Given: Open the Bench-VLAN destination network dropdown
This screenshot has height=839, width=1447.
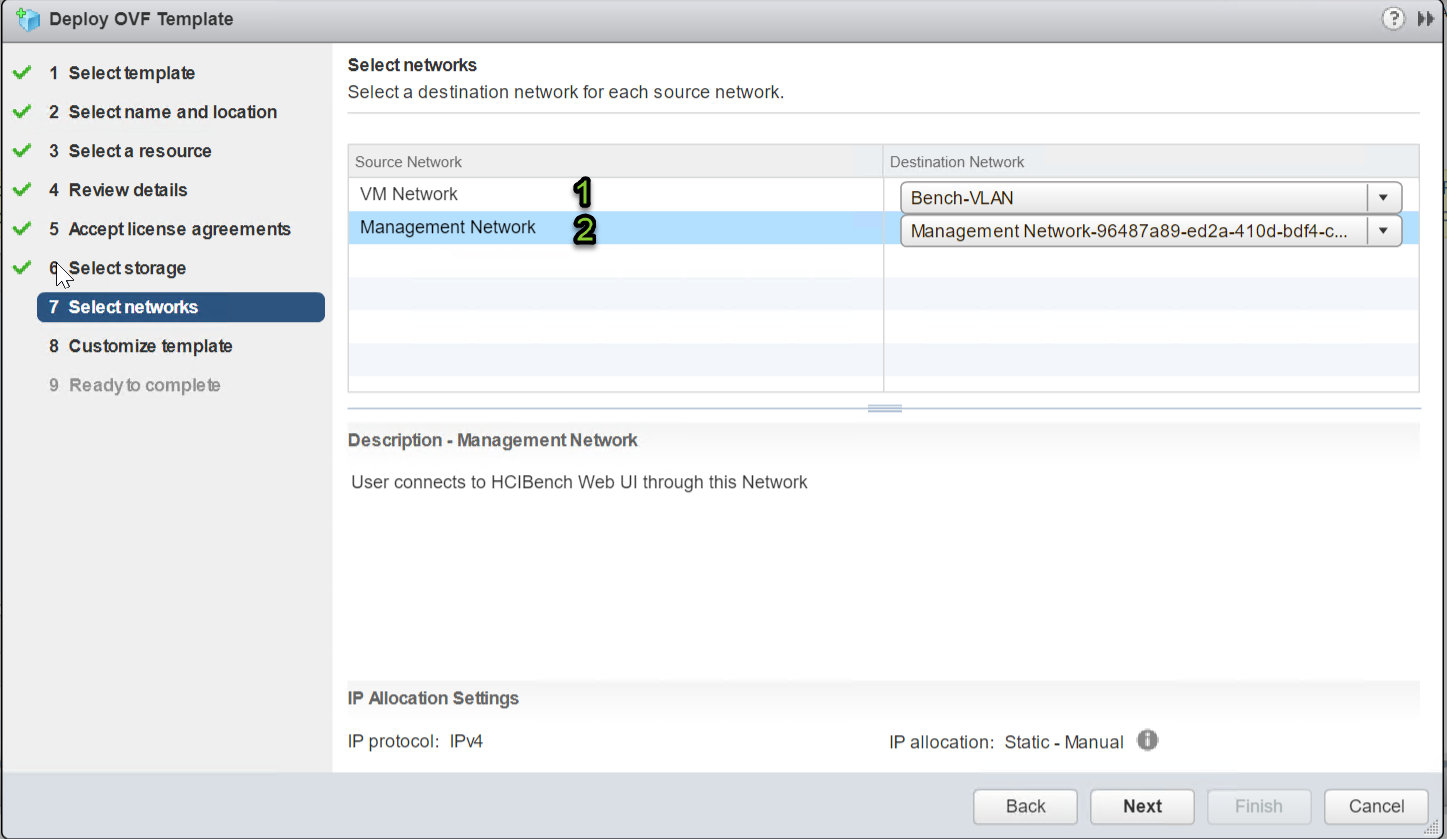Looking at the screenshot, I should coord(1384,197).
